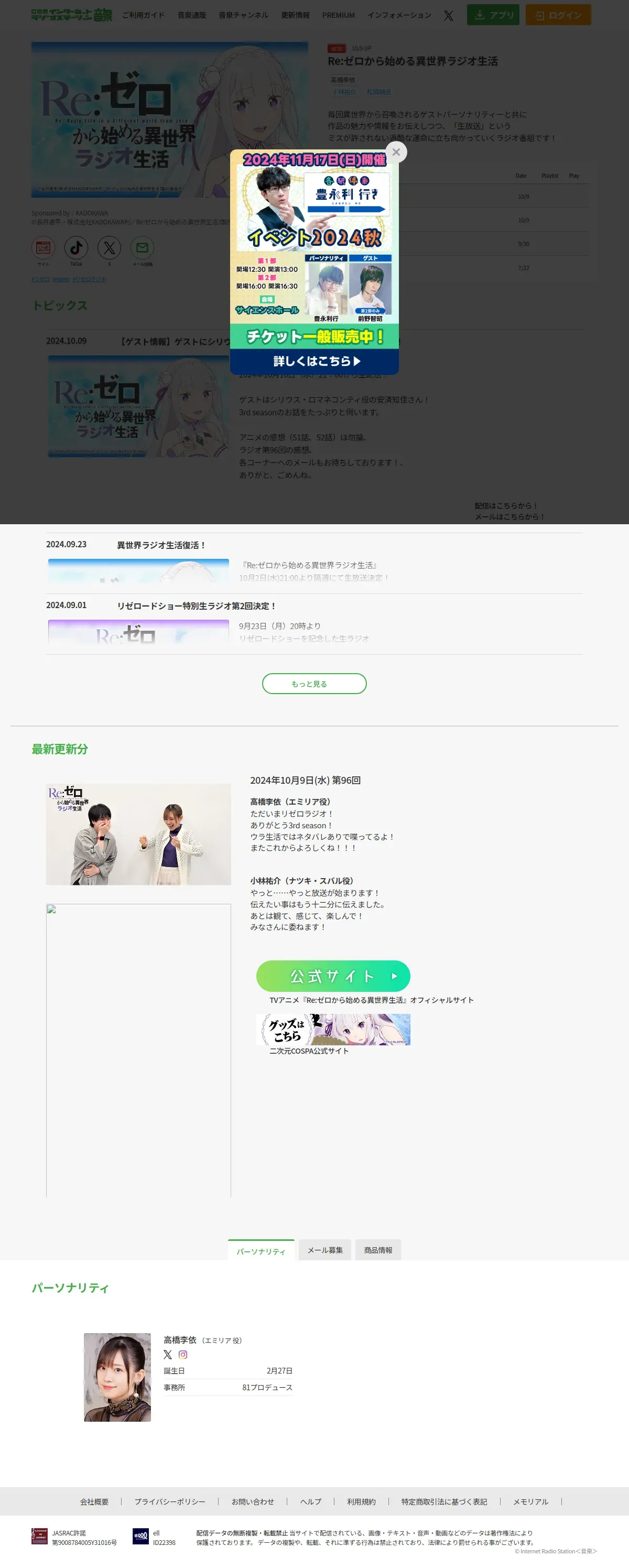Open the X icon in the header
The height and width of the screenshot is (1568, 629).
pyautogui.click(x=448, y=15)
